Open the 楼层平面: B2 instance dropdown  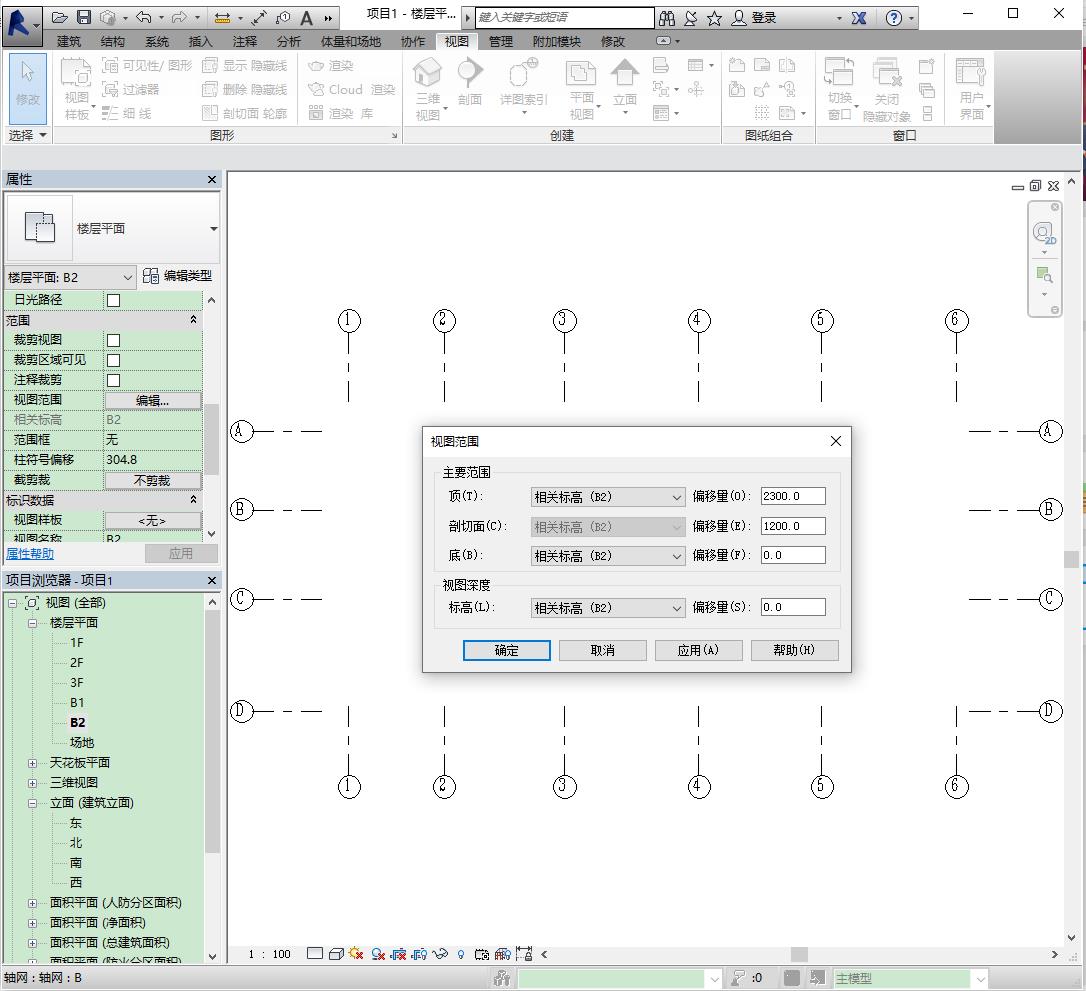tap(69, 277)
